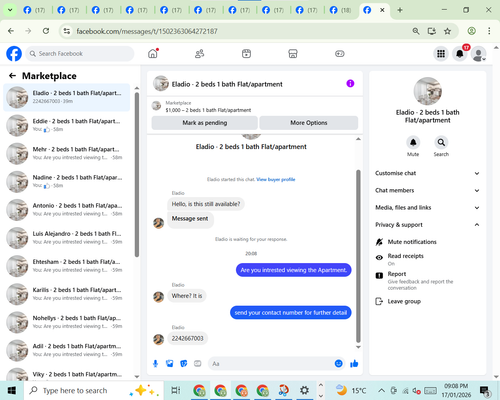Open the Marketplace storefront icon
Viewport: 500px width, 400px height.
(x=293, y=54)
